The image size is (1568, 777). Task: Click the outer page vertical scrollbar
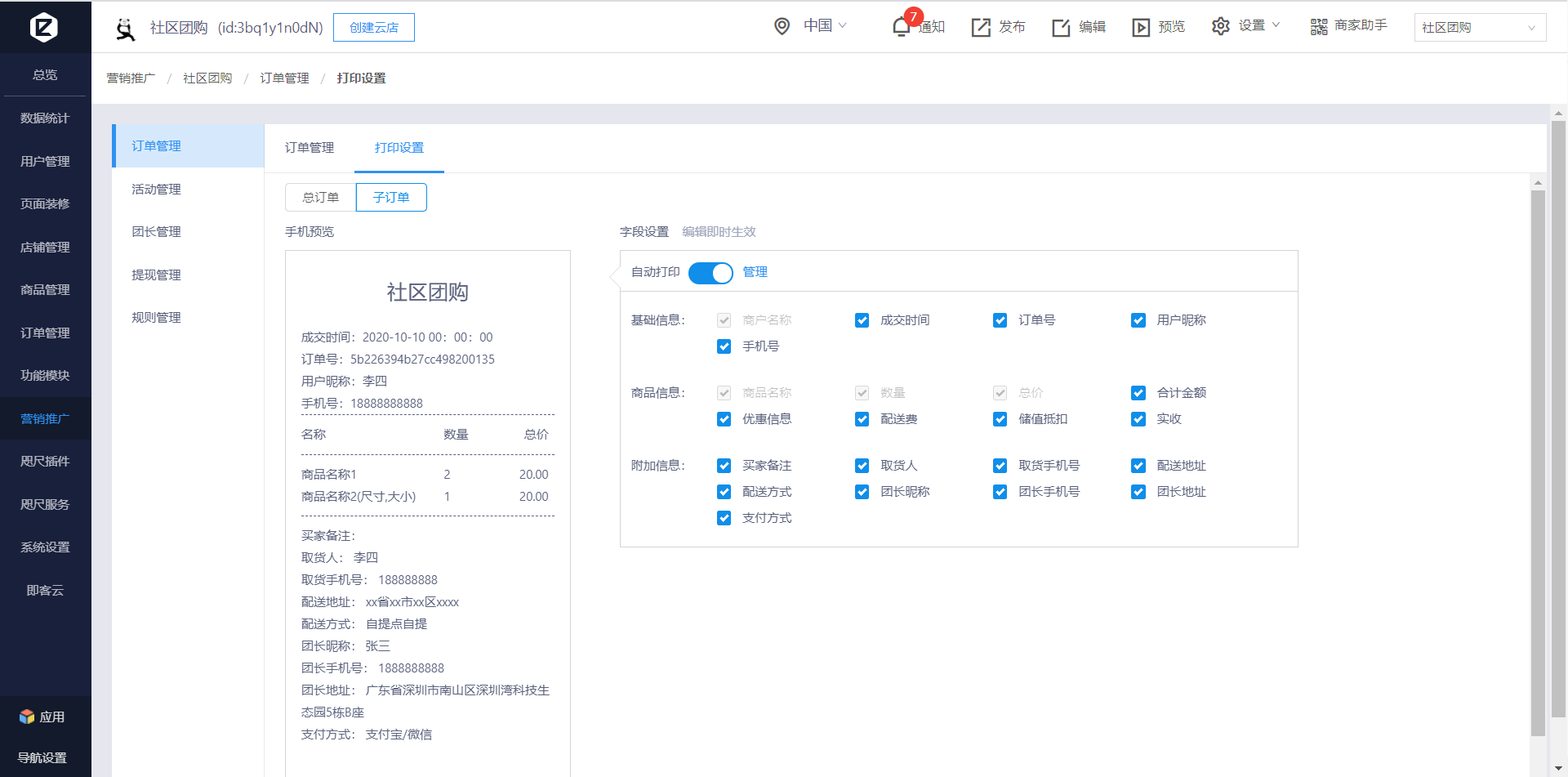1558,418
